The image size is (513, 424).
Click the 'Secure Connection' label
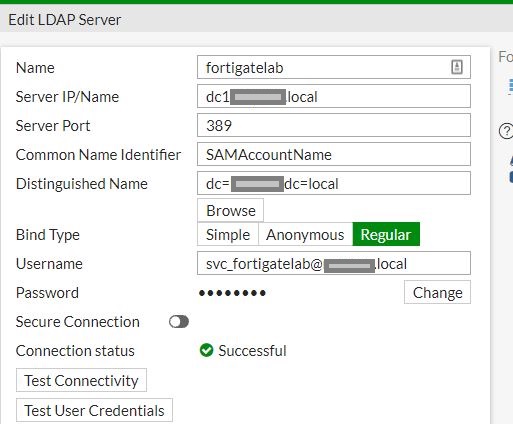[x=78, y=322]
